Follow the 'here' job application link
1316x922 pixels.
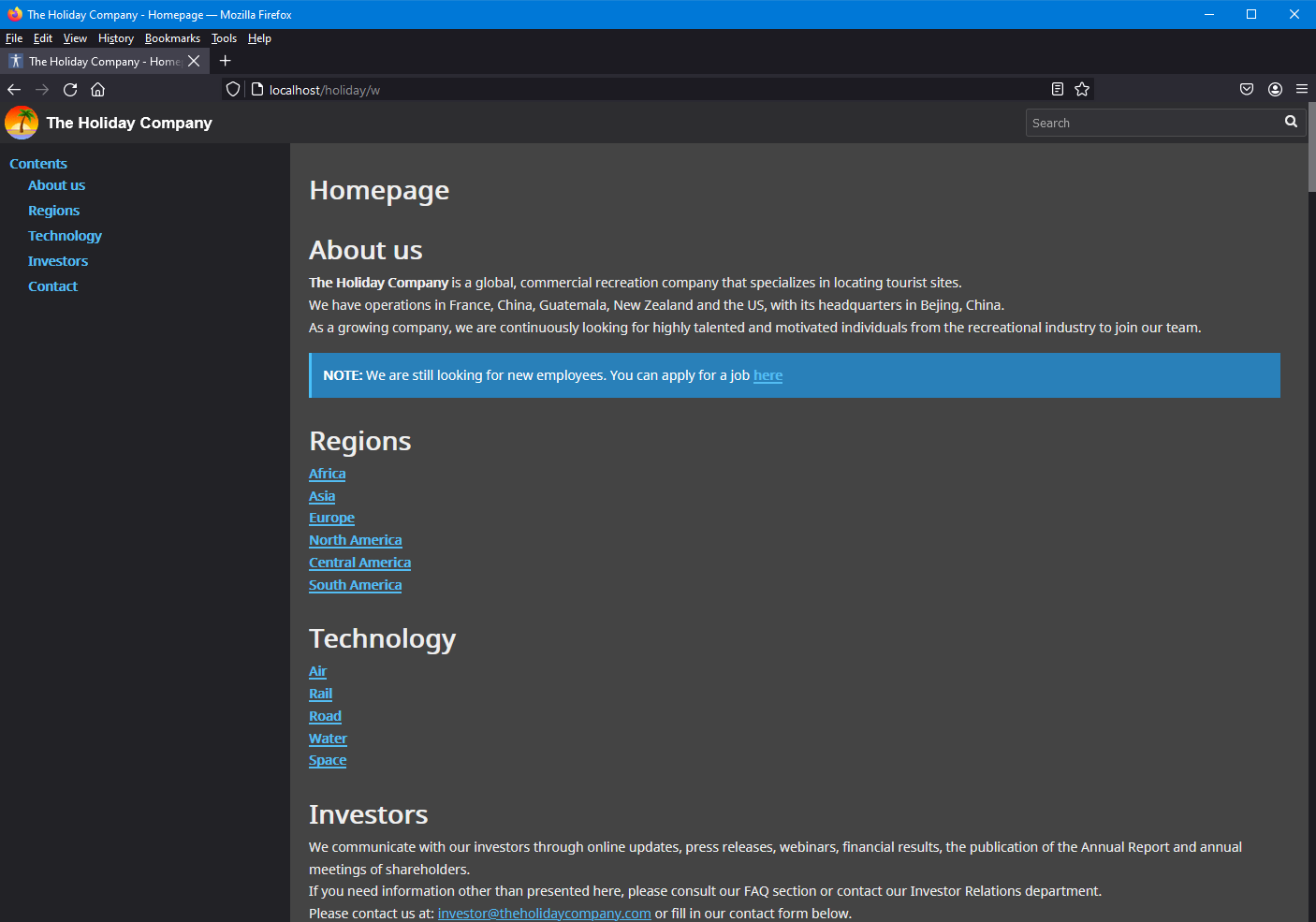point(768,375)
